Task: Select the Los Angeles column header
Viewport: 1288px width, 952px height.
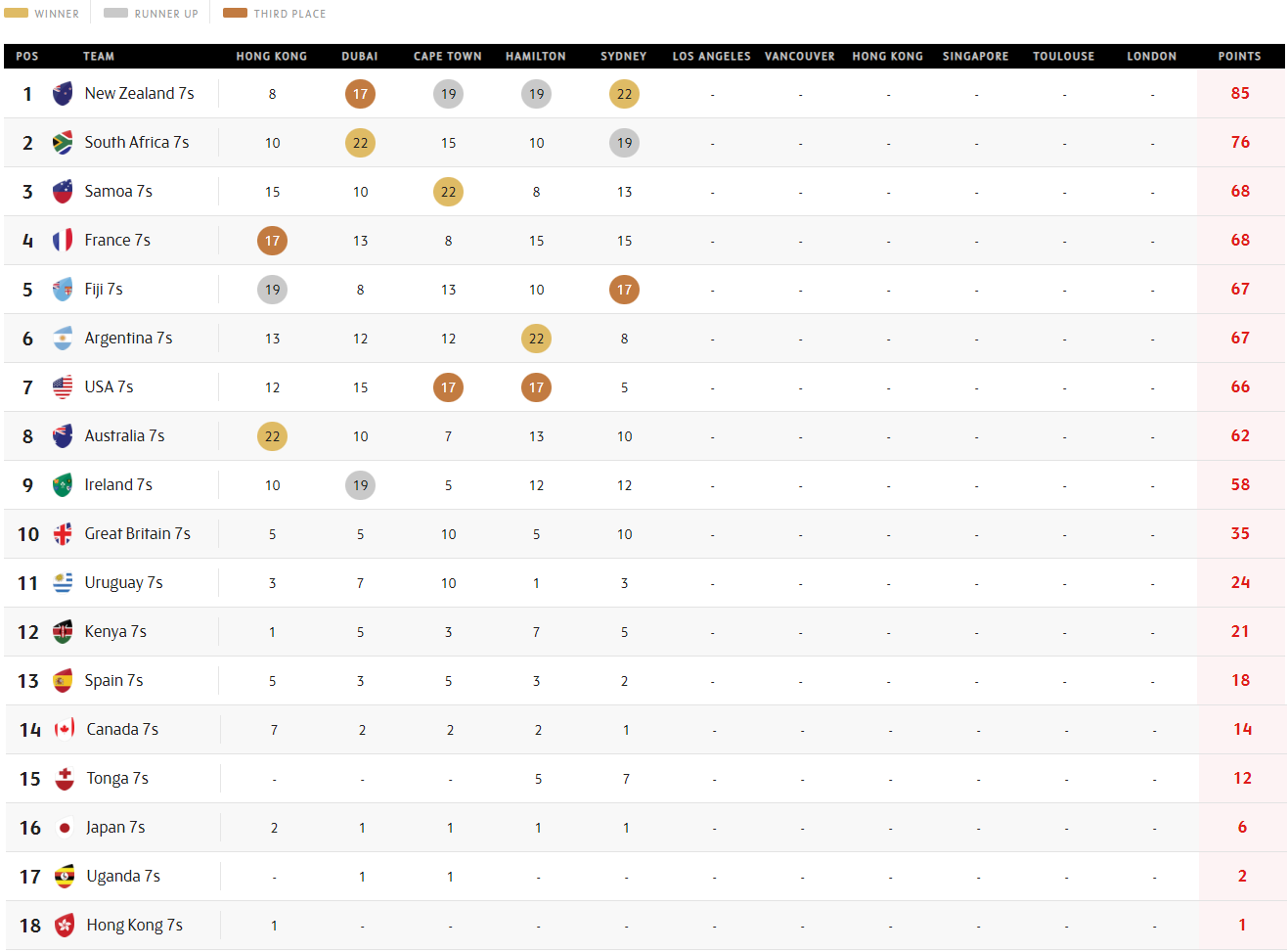Action: 711,57
